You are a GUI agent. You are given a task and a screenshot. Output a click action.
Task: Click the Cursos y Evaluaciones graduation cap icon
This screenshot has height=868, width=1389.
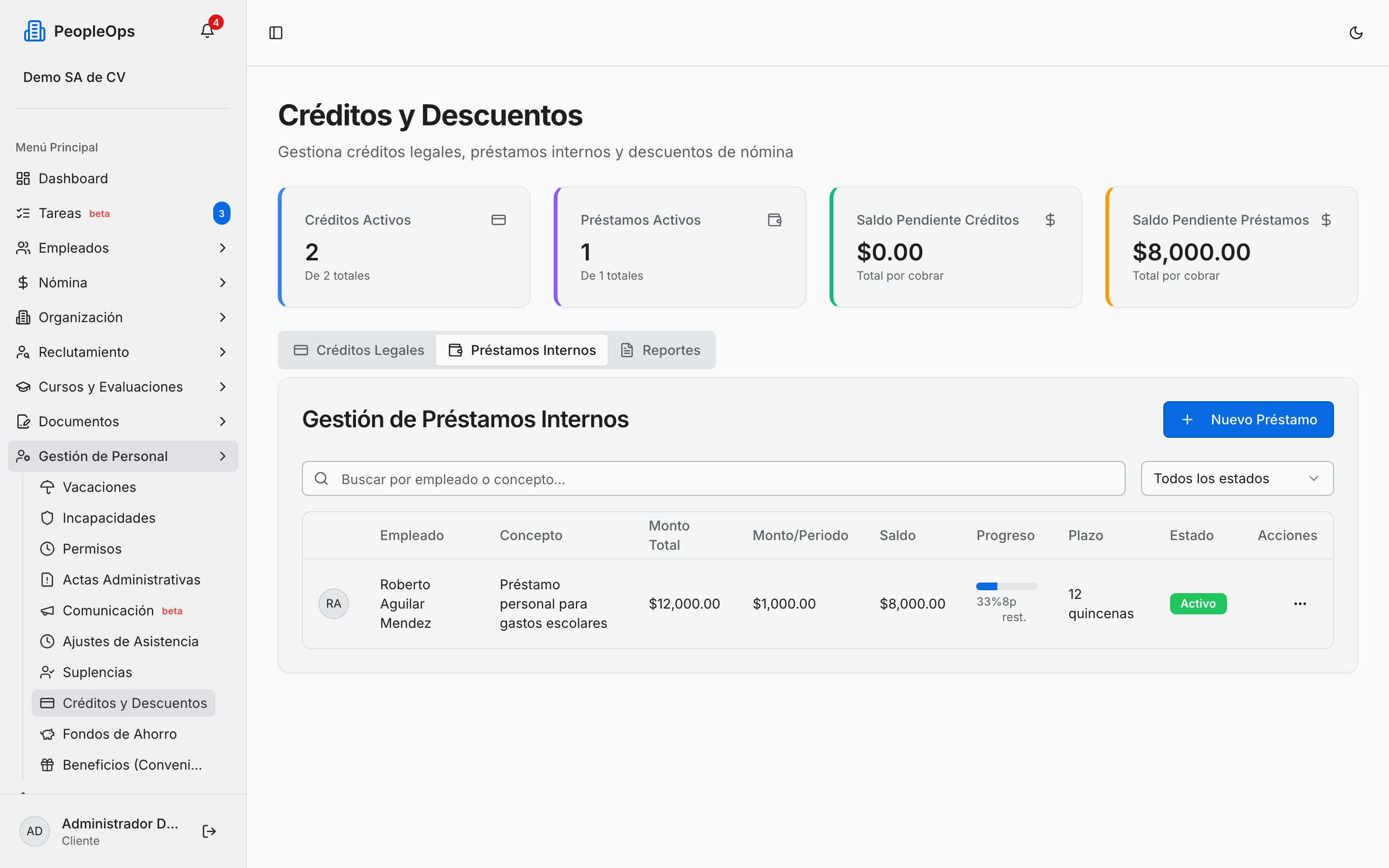coord(23,387)
